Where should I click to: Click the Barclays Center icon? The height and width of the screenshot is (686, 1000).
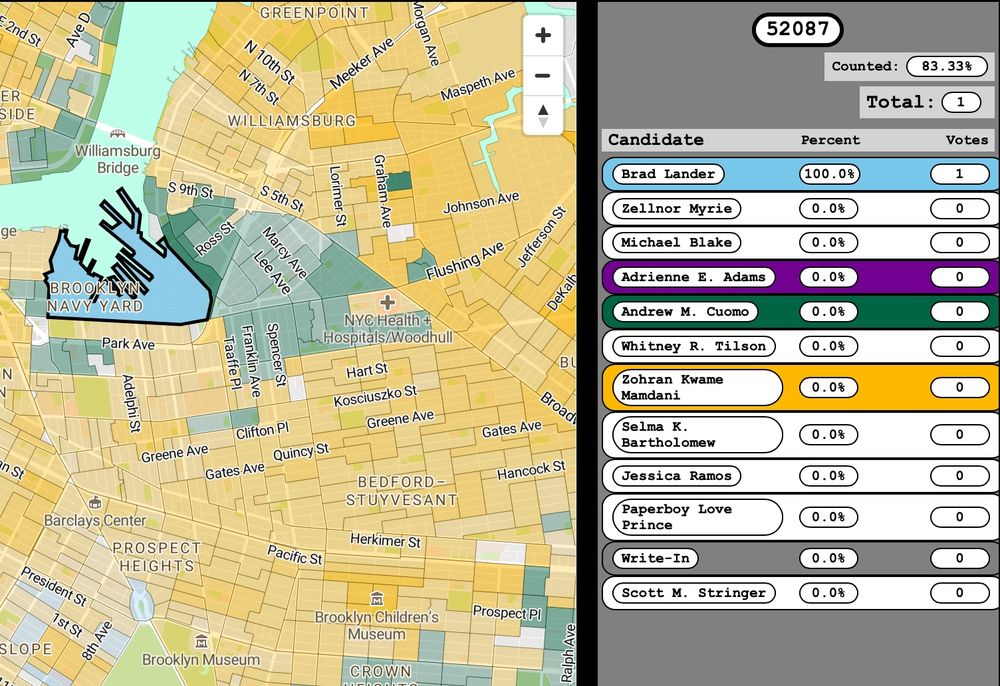95,503
